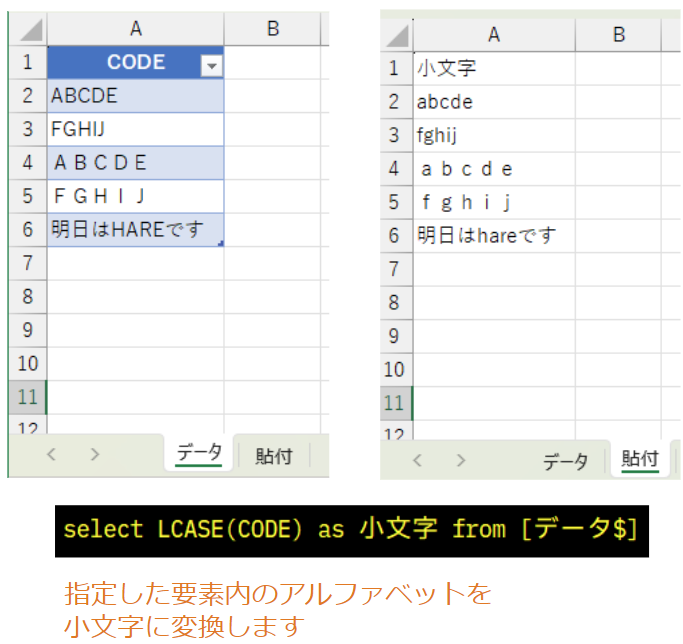This screenshot has height=644, width=683.
Task: Click the SQL statement select LCASE(CODE)
Action: click(352, 531)
